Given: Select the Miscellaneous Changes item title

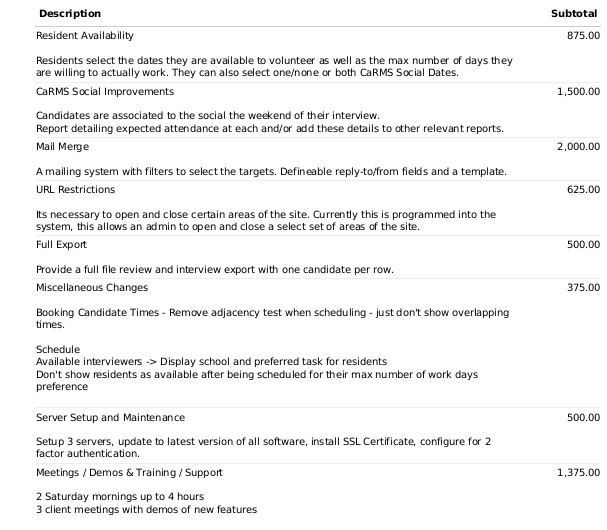Looking at the screenshot, I should coord(92,288).
